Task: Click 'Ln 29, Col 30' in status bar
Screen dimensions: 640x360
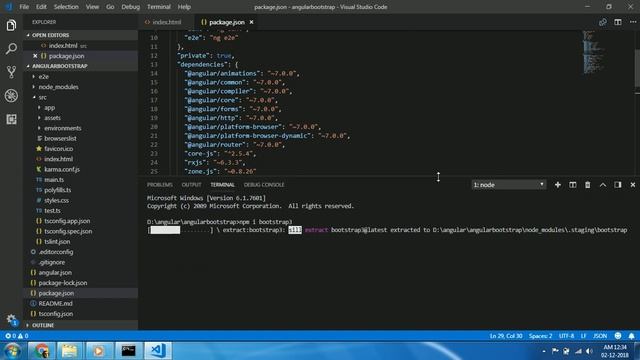Action: (506, 336)
